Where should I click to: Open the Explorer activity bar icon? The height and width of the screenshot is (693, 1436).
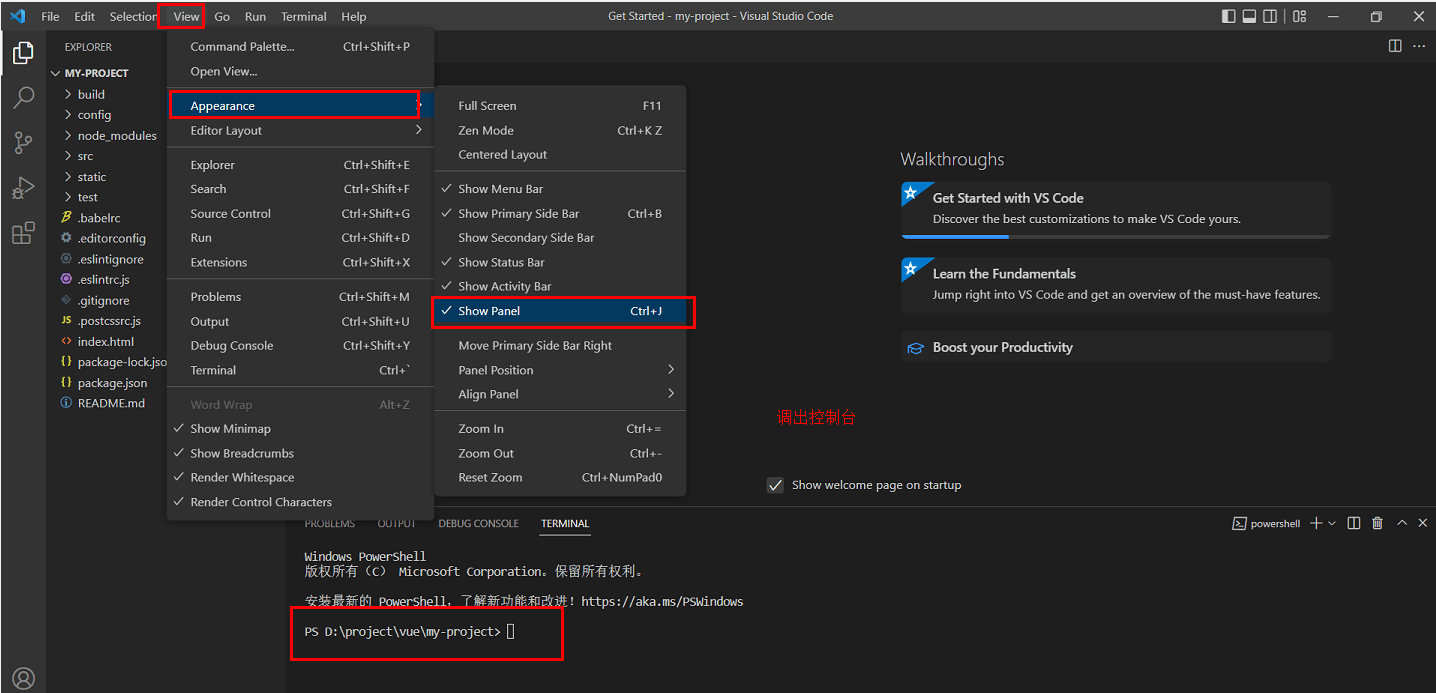point(23,54)
